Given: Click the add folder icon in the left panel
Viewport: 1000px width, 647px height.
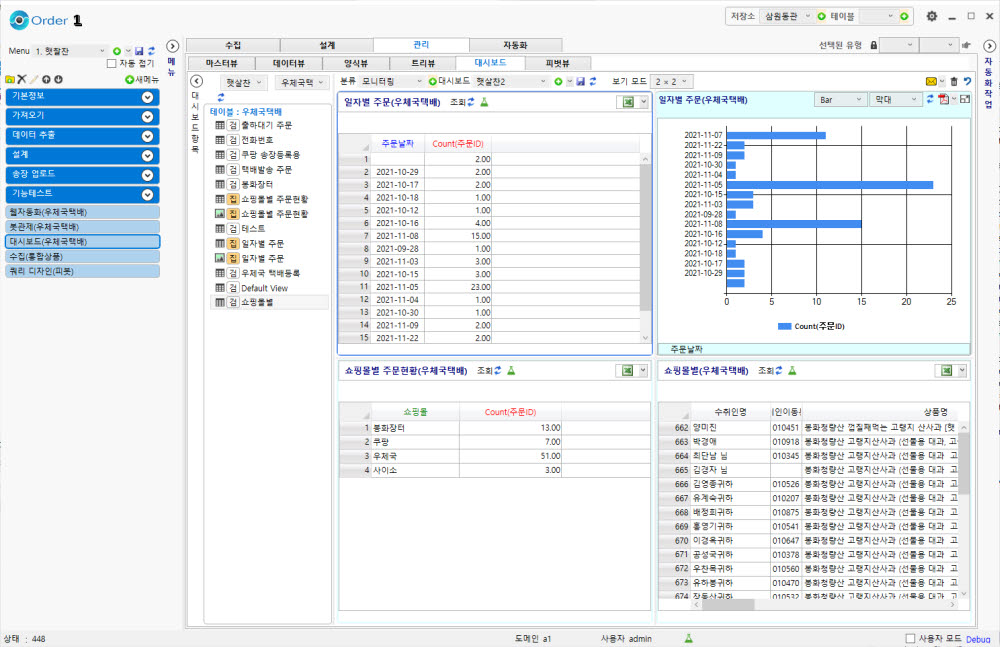Looking at the screenshot, I should (10, 79).
